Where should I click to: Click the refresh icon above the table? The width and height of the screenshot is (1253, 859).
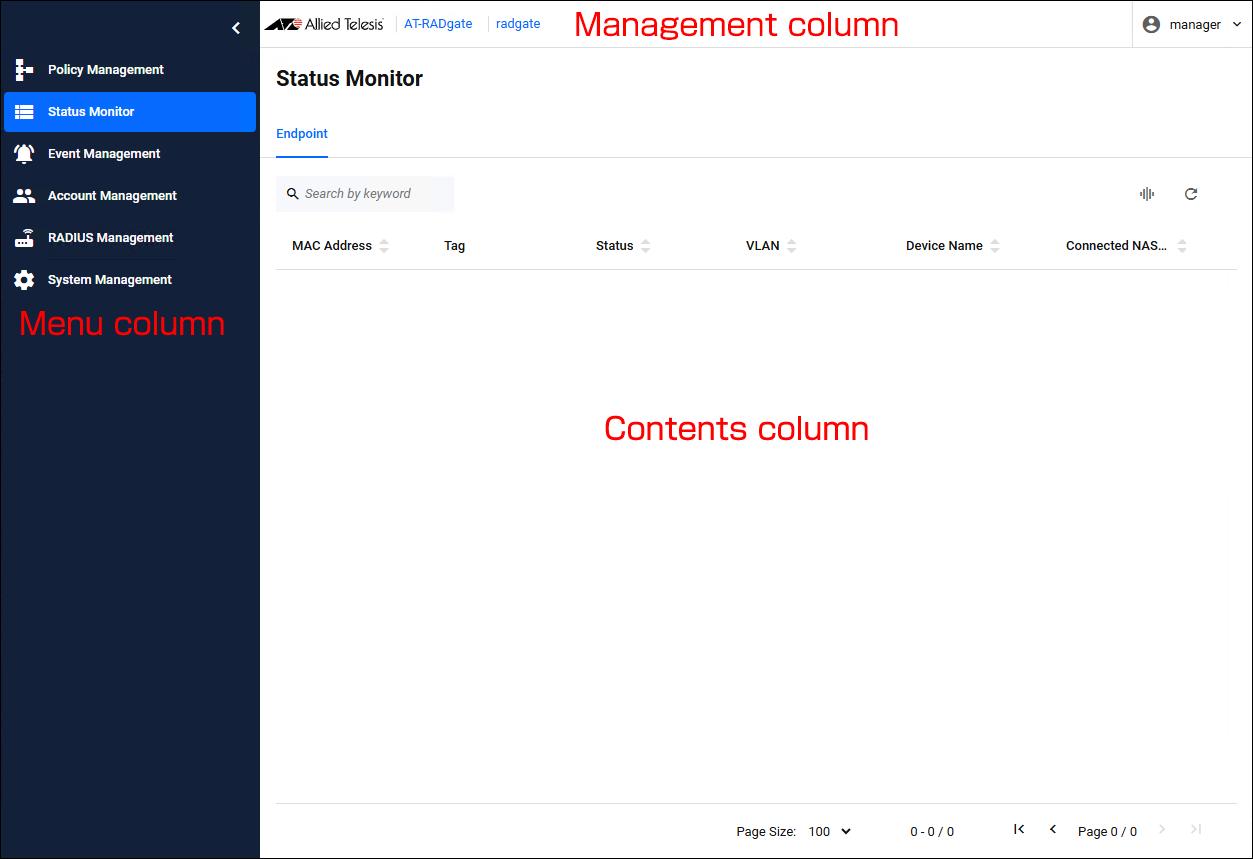coord(1190,194)
